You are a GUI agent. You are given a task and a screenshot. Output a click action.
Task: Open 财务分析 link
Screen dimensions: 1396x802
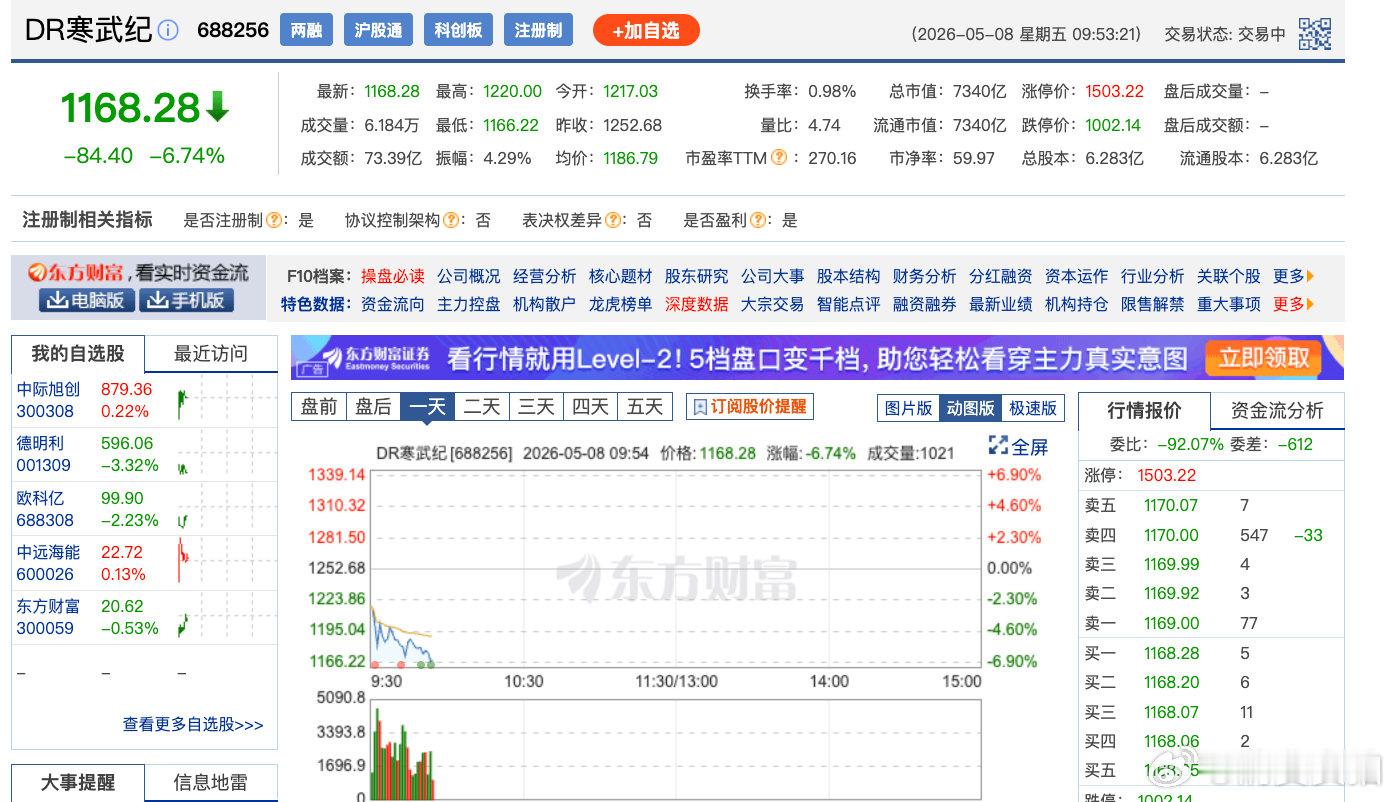pos(924,276)
